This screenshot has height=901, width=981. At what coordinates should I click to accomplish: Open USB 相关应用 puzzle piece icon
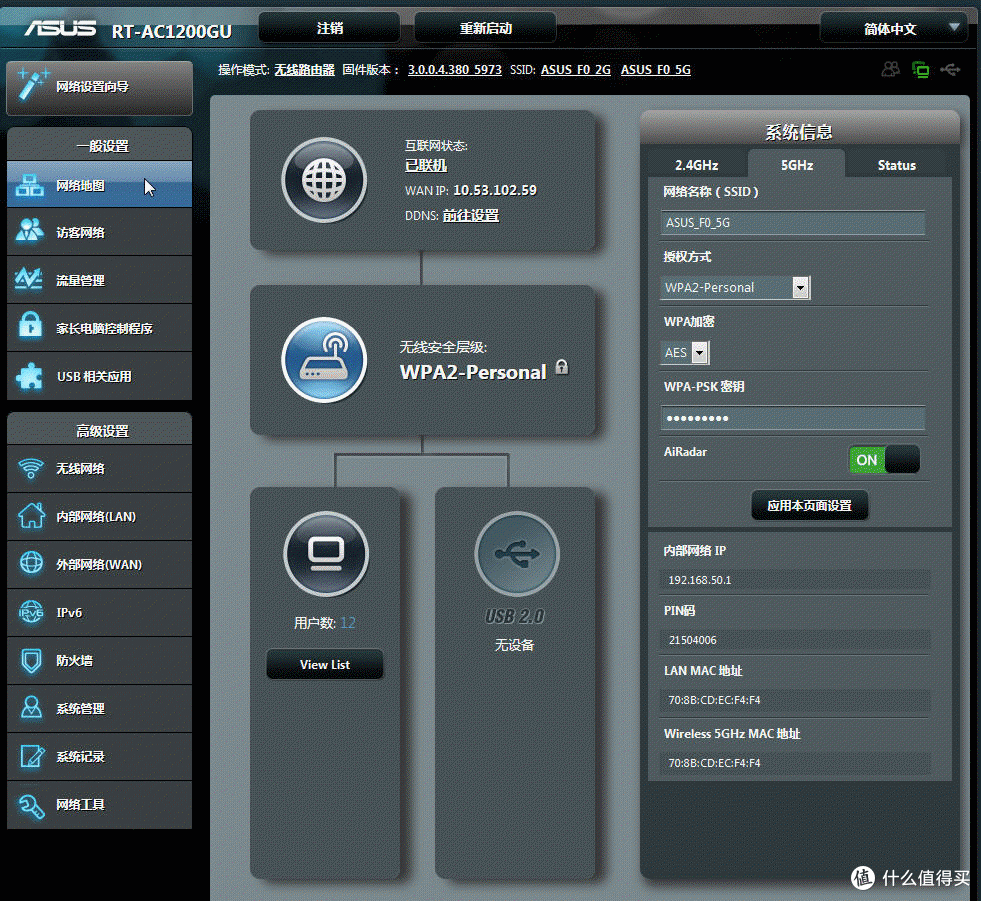coord(29,376)
